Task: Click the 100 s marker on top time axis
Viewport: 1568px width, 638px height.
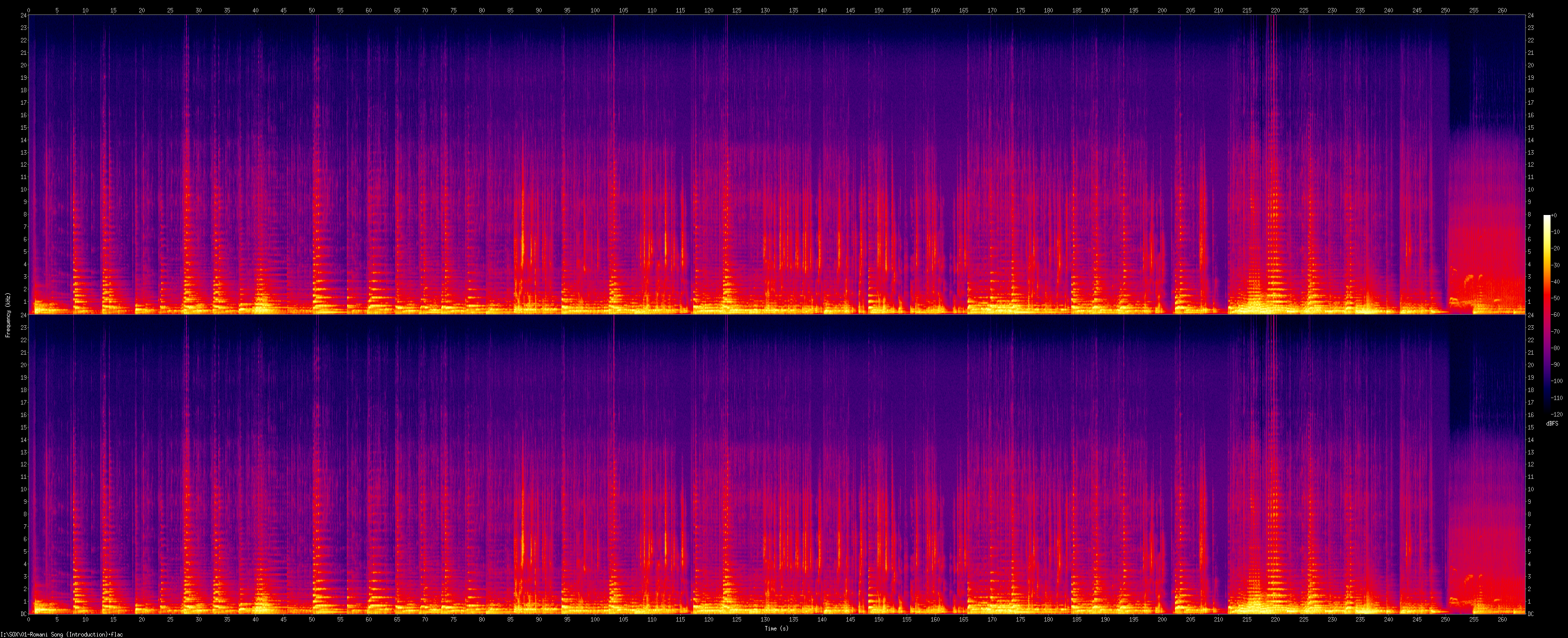Action: 594,10
